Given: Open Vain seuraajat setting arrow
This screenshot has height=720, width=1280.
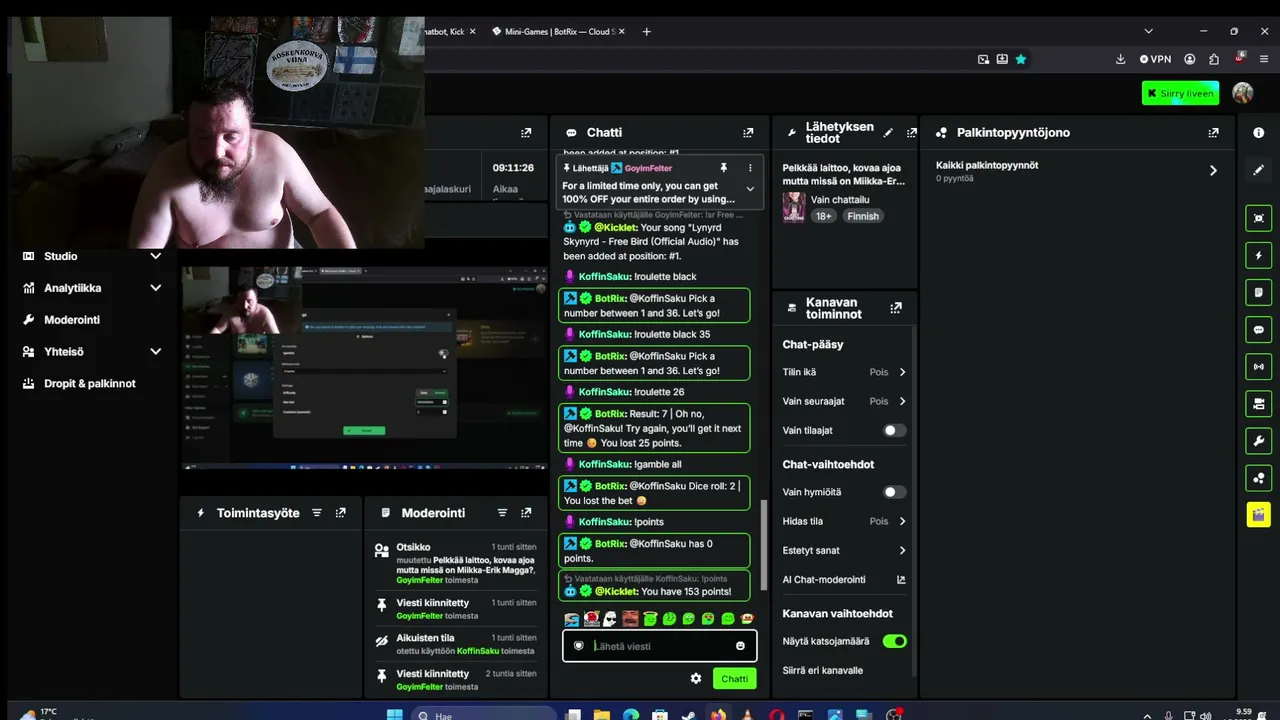Looking at the screenshot, I should click(x=902, y=401).
